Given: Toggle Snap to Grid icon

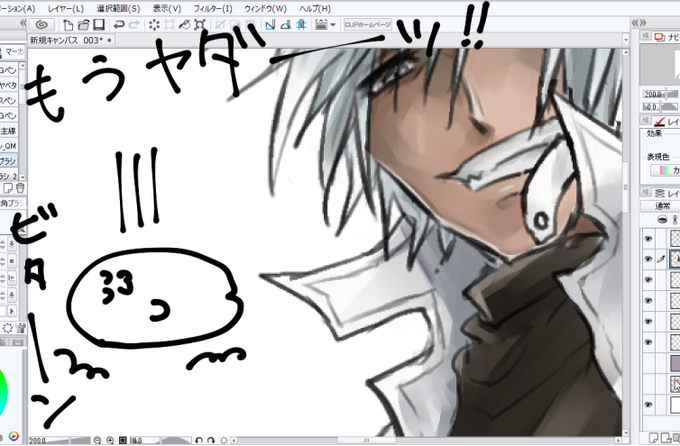Looking at the screenshot, I should pyautogui.click(x=301, y=25).
